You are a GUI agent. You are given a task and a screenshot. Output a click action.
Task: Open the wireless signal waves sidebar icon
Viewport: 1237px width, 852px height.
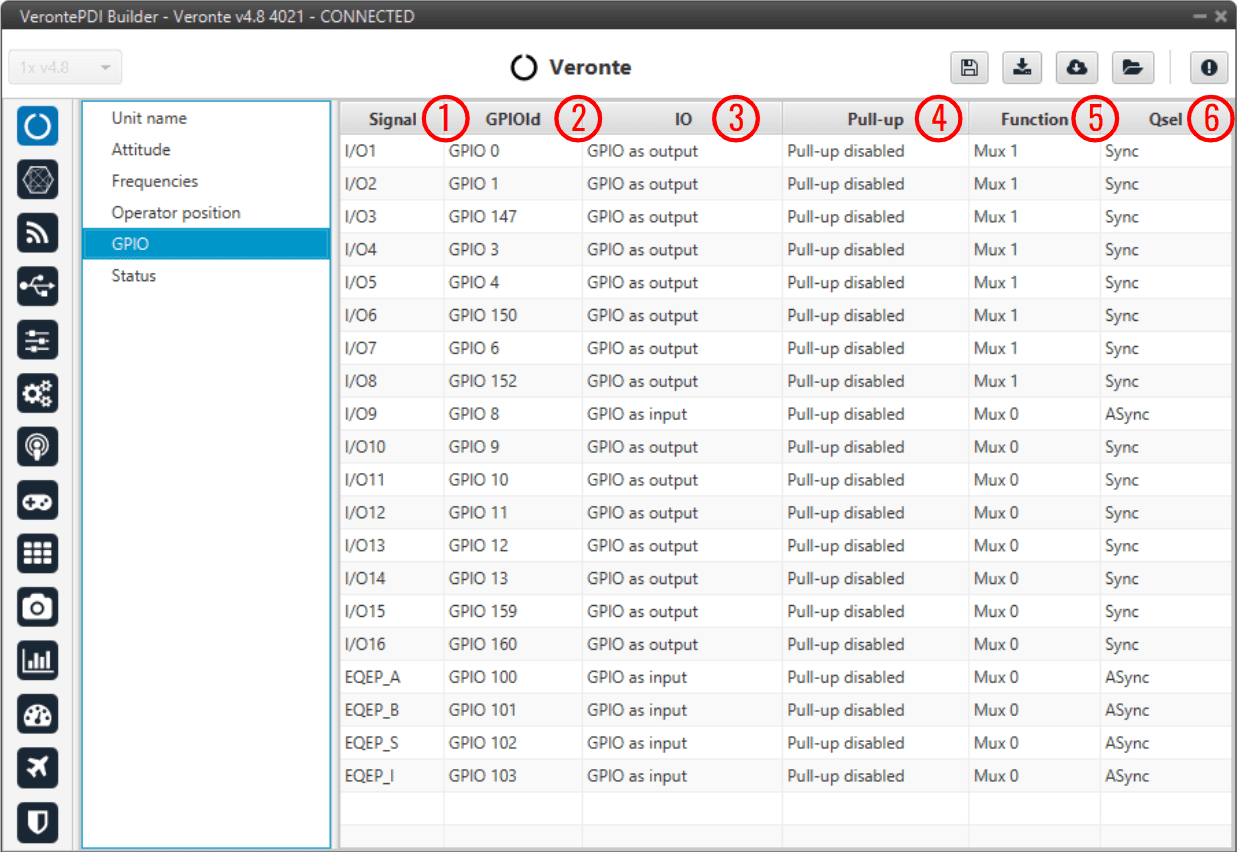pyautogui.click(x=38, y=234)
